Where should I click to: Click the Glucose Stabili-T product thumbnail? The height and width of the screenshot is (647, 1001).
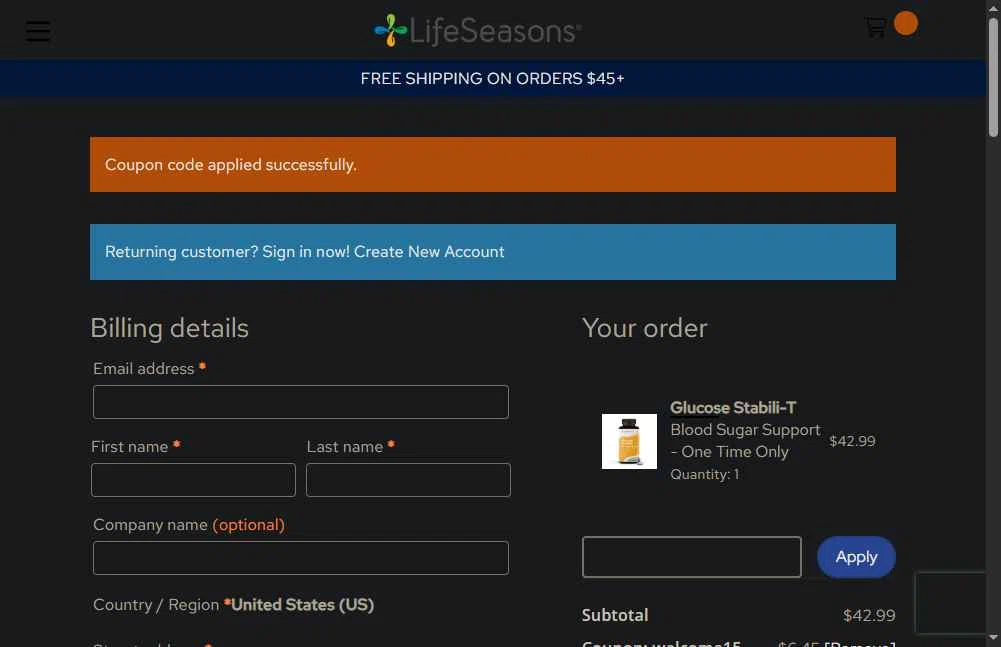[629, 441]
